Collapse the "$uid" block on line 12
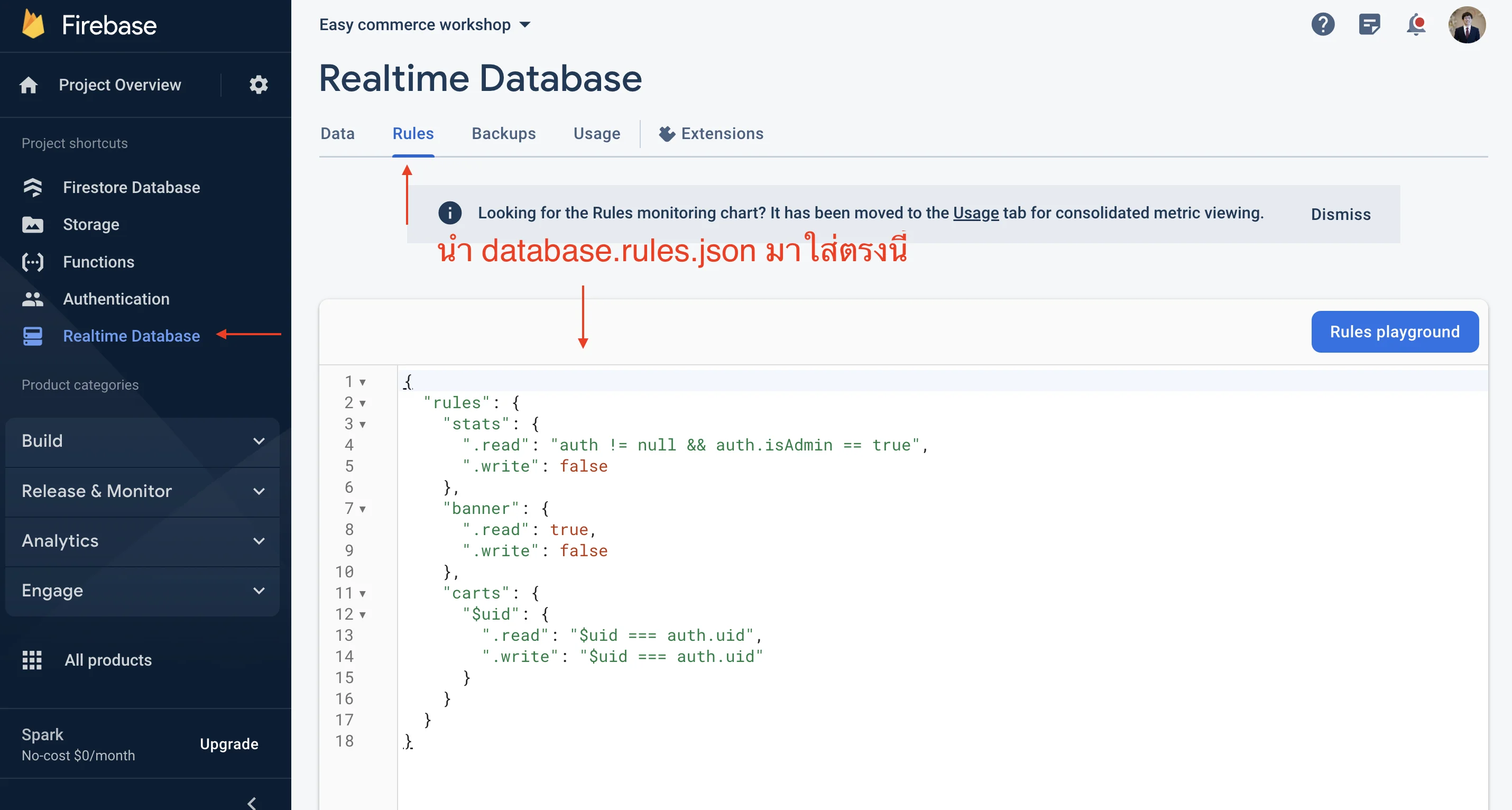The height and width of the screenshot is (810, 1512). [x=363, y=614]
